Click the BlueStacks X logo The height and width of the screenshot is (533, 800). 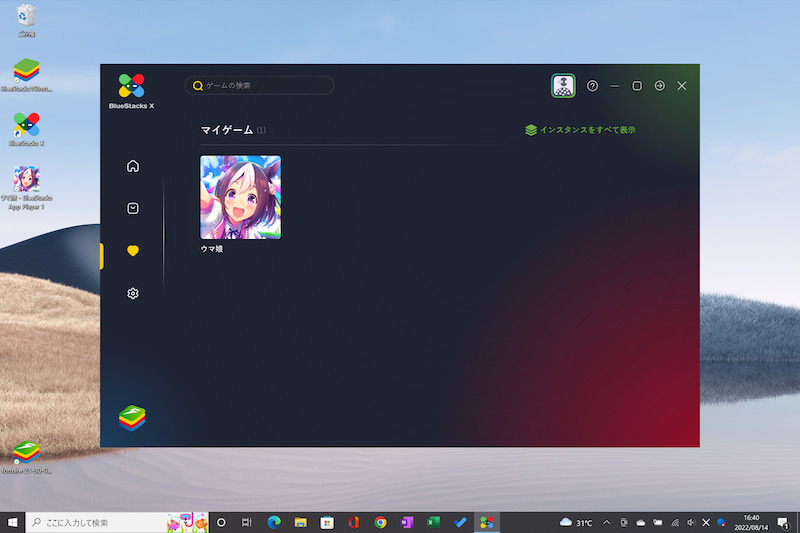131,86
